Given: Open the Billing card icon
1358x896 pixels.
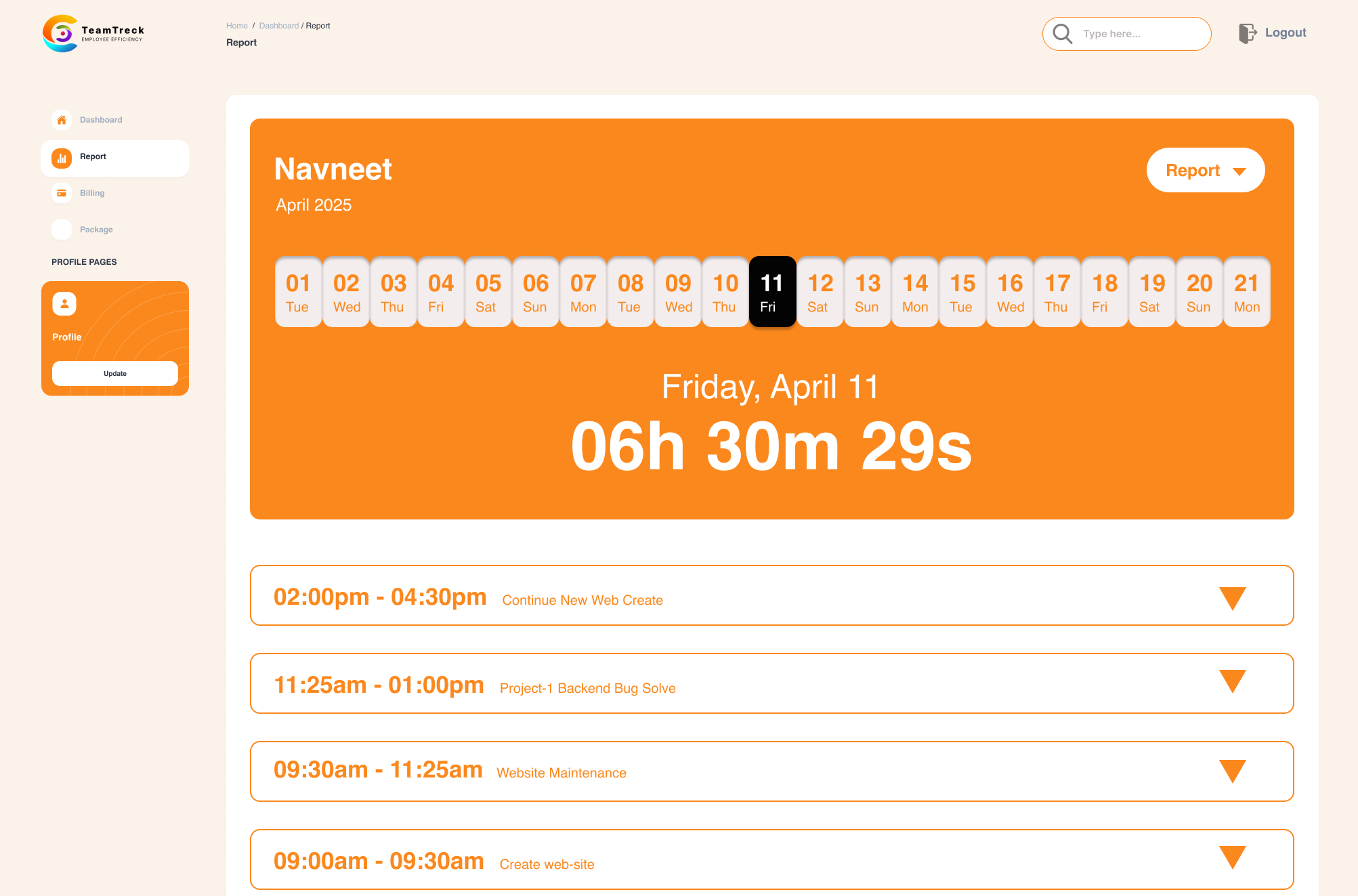Looking at the screenshot, I should (x=62, y=193).
